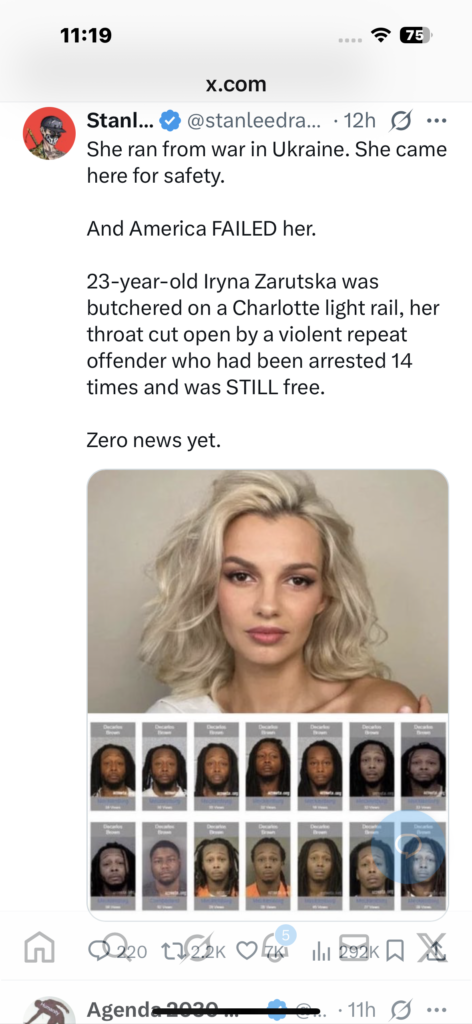Tap the floating blue chat bubble
The image size is (472, 1024).
click(x=408, y=847)
